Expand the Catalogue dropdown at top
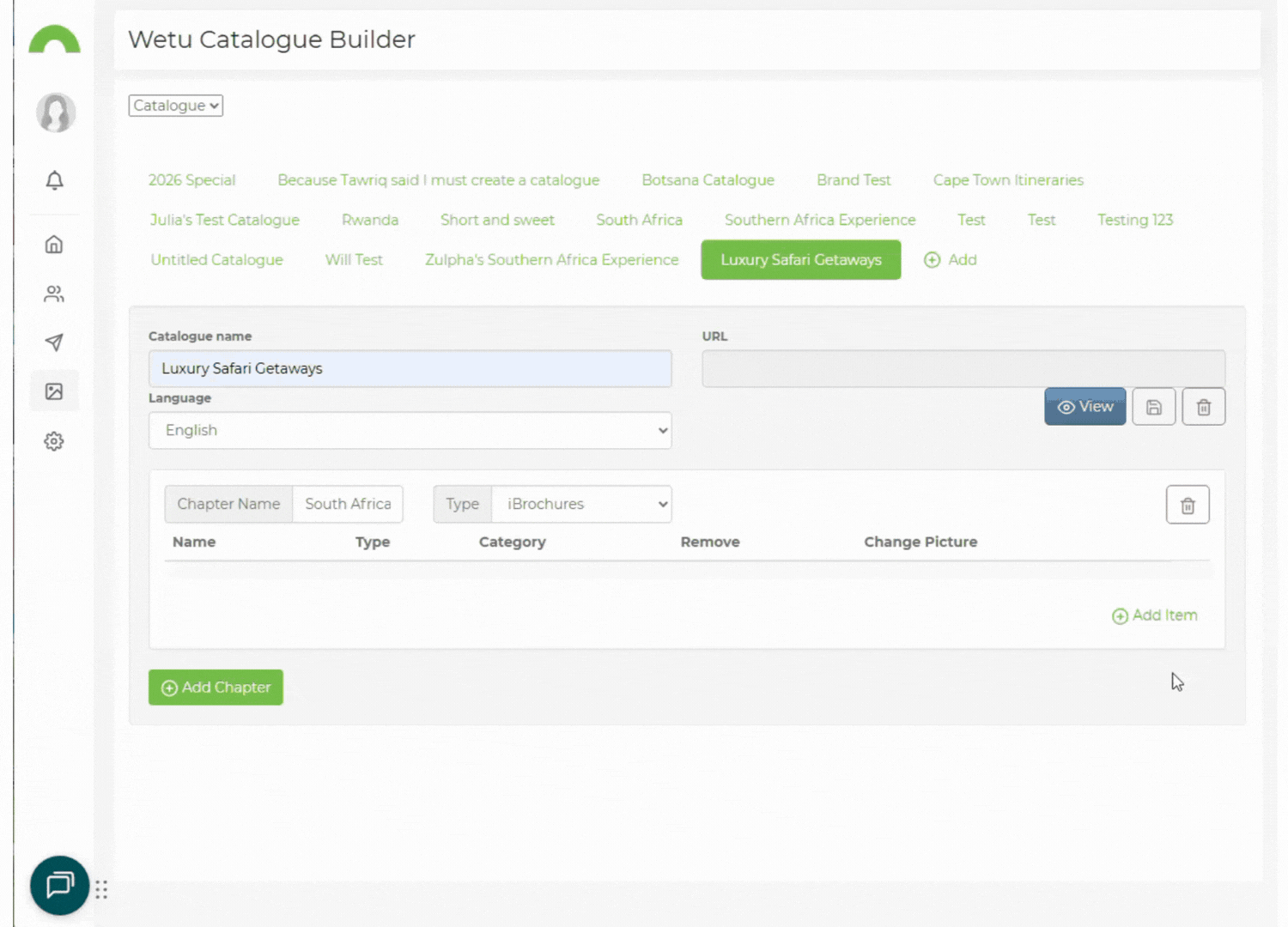The width and height of the screenshot is (1288, 927). (x=176, y=106)
